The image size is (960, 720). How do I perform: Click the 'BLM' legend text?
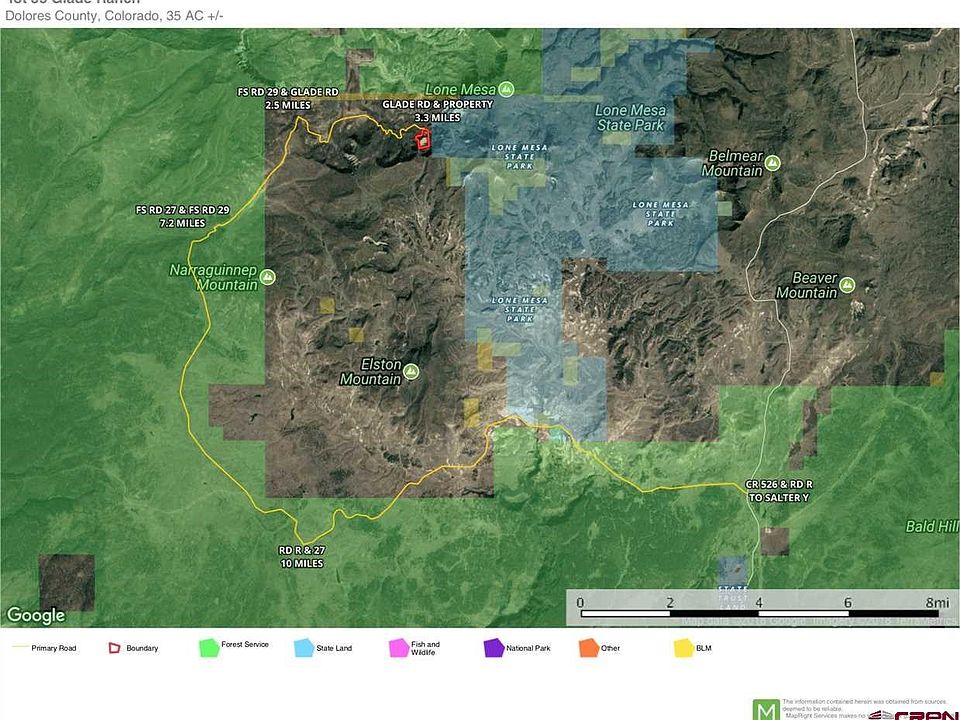click(x=704, y=648)
